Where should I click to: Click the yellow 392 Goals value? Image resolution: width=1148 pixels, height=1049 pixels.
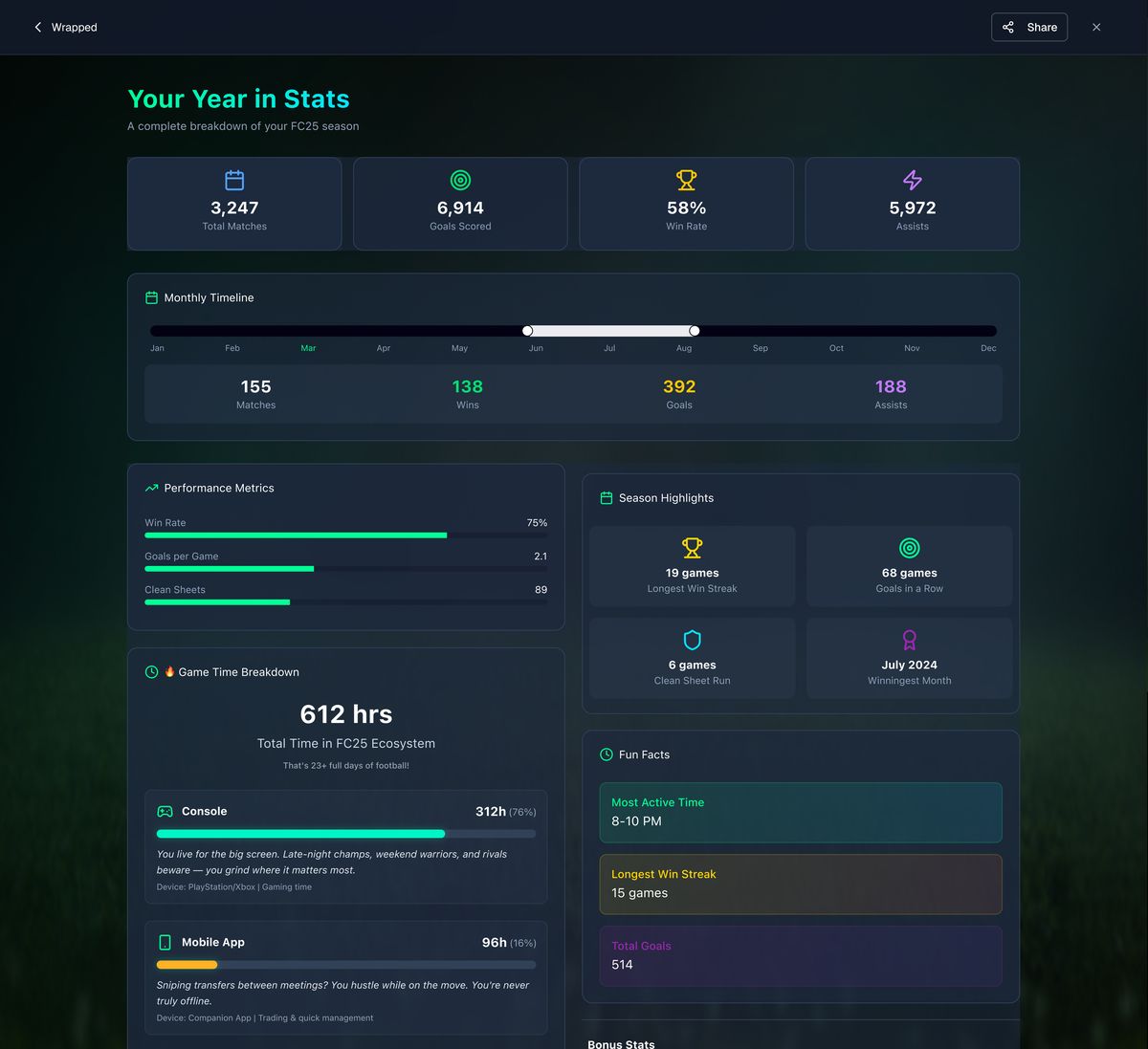[x=679, y=387]
